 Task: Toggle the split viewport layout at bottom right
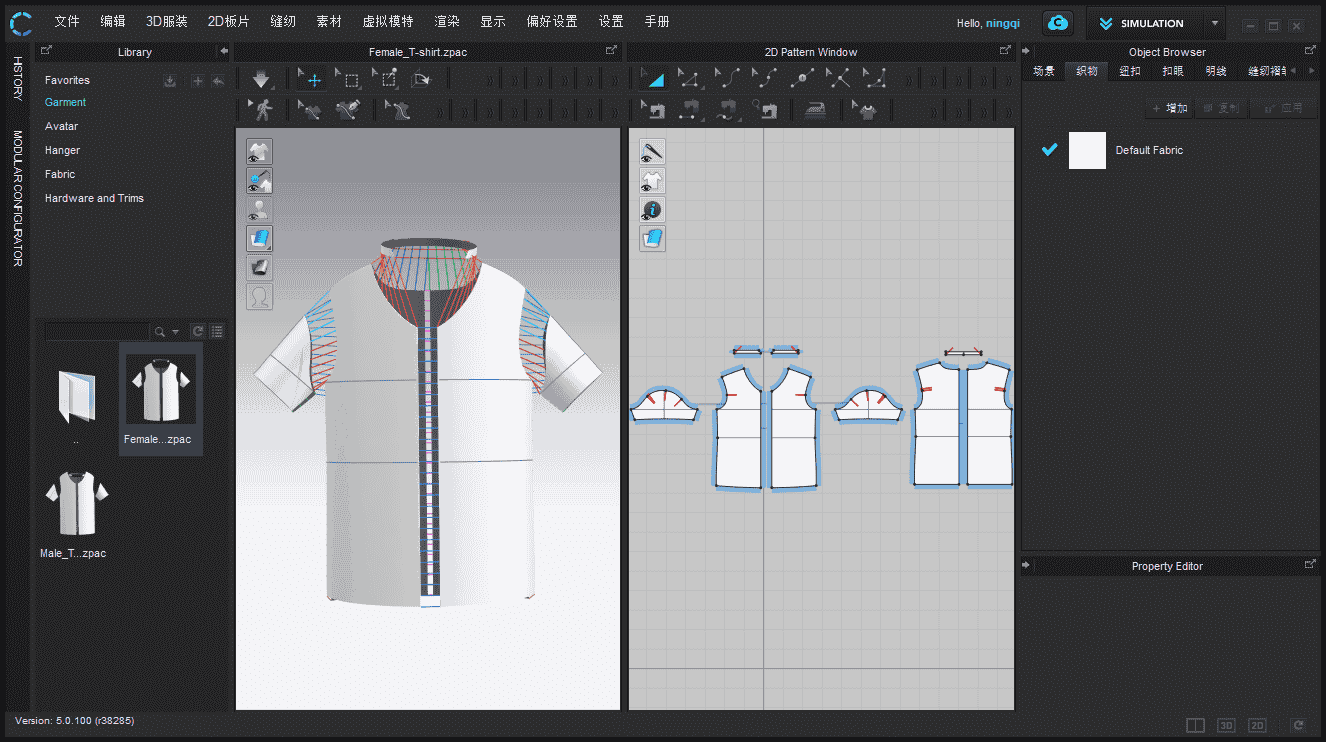click(x=1194, y=725)
